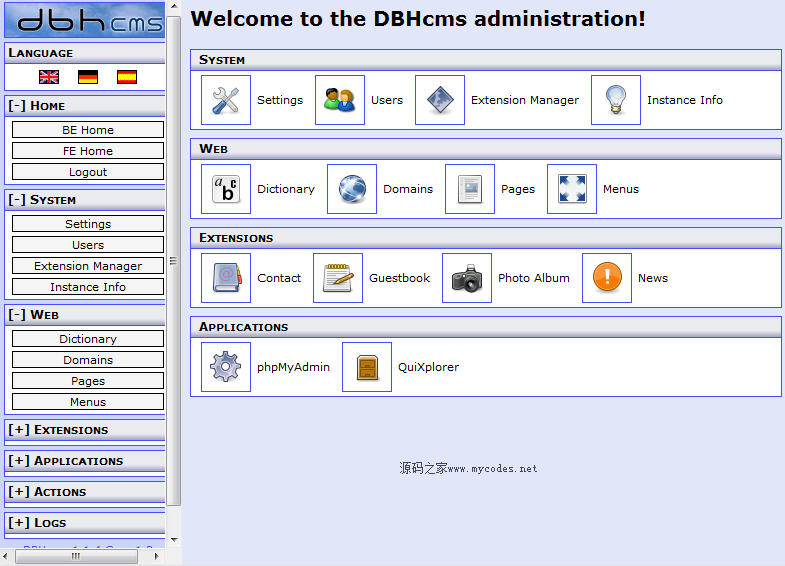Open Dictionary from sidebar menu
The height and width of the screenshot is (566, 785).
click(x=88, y=339)
